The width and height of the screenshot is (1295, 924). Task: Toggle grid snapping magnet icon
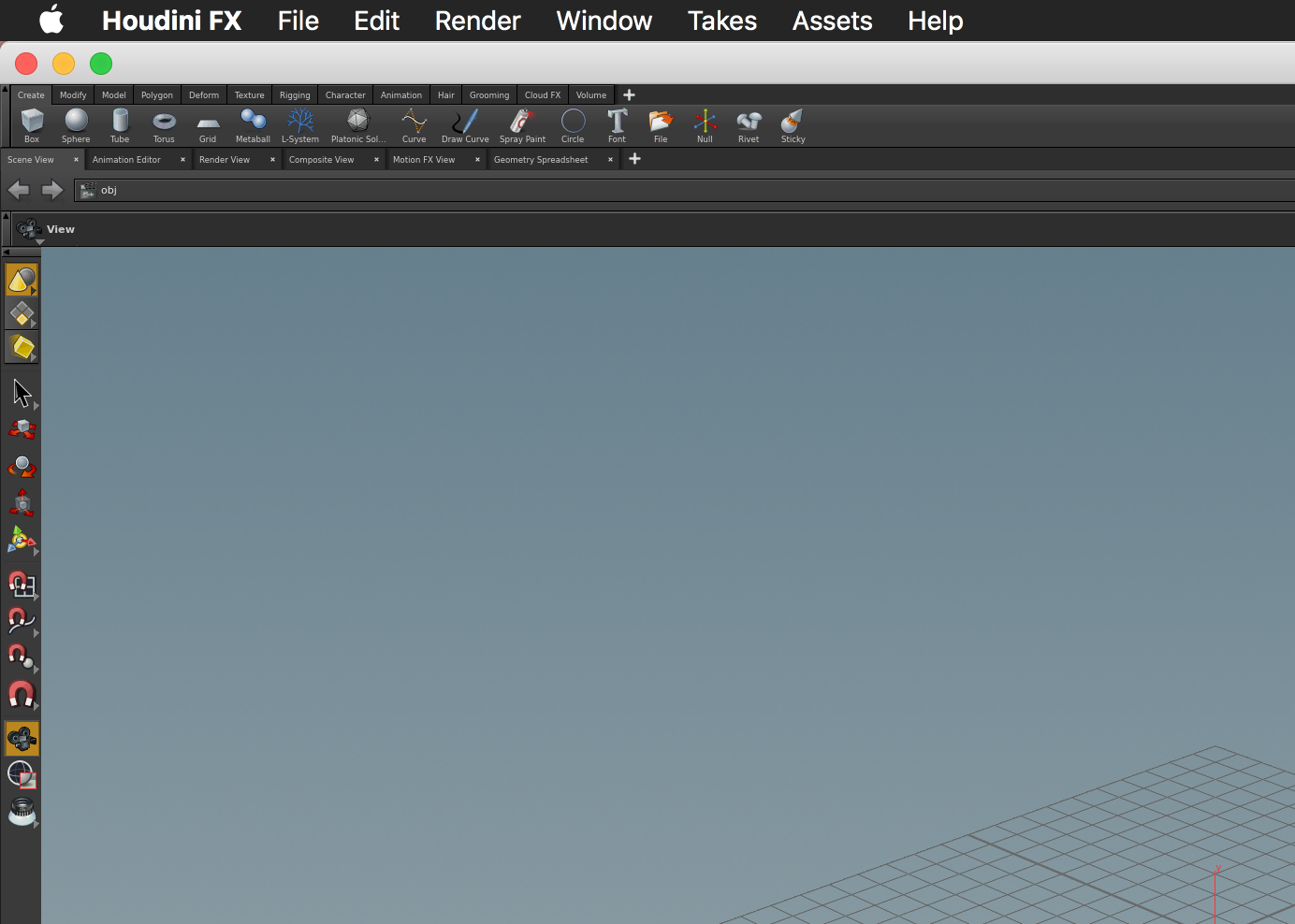click(22, 585)
